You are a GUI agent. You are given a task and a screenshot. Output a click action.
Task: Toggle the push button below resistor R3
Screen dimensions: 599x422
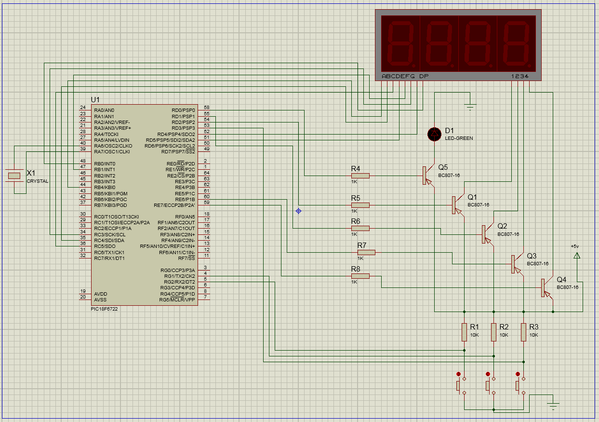pos(520,385)
